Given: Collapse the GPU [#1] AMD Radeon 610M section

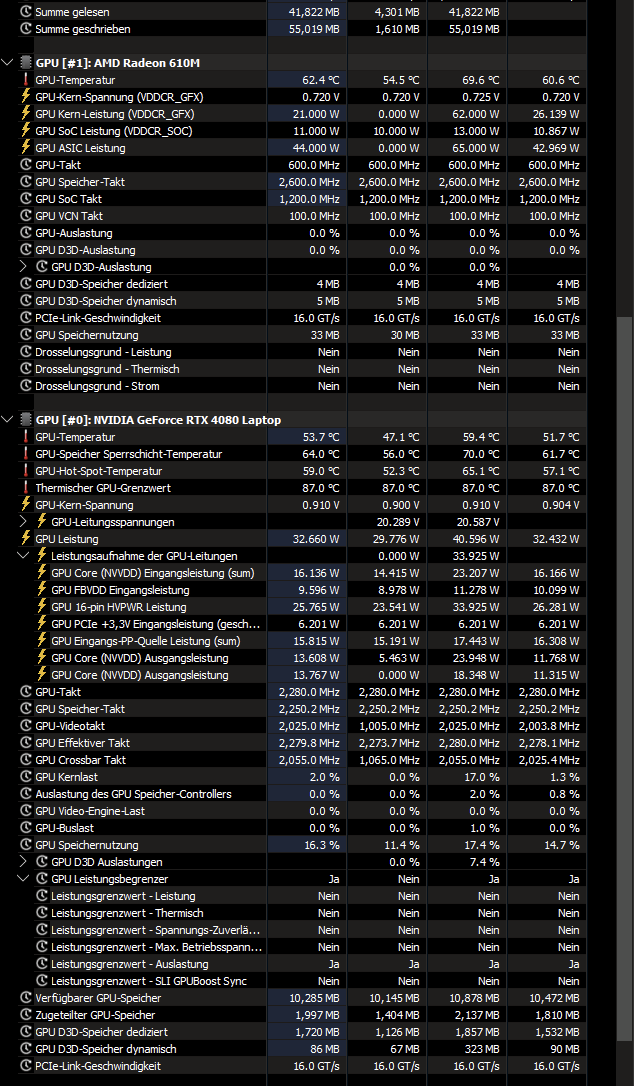Looking at the screenshot, I should tap(8, 63).
